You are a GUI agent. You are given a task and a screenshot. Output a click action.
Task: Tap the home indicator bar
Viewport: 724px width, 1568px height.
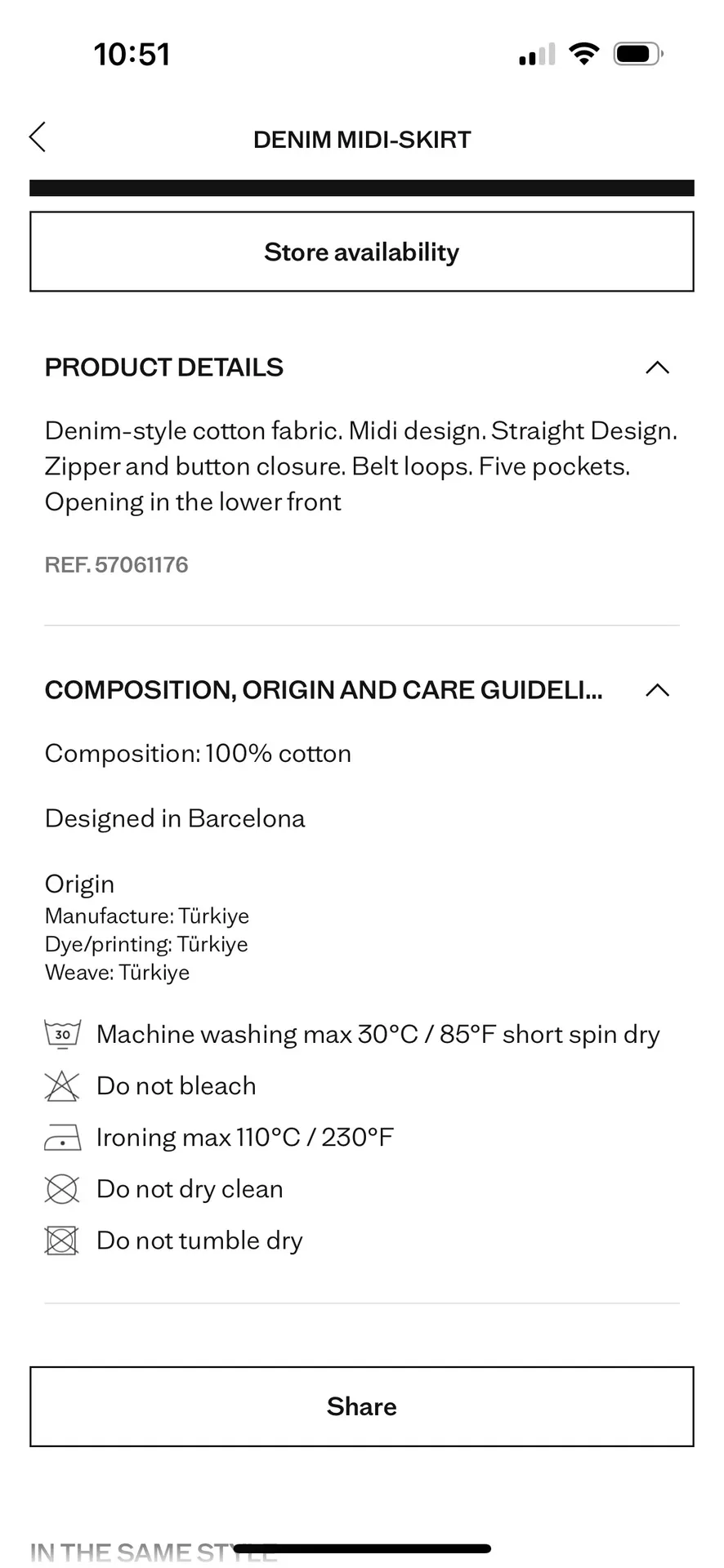tap(362, 1548)
